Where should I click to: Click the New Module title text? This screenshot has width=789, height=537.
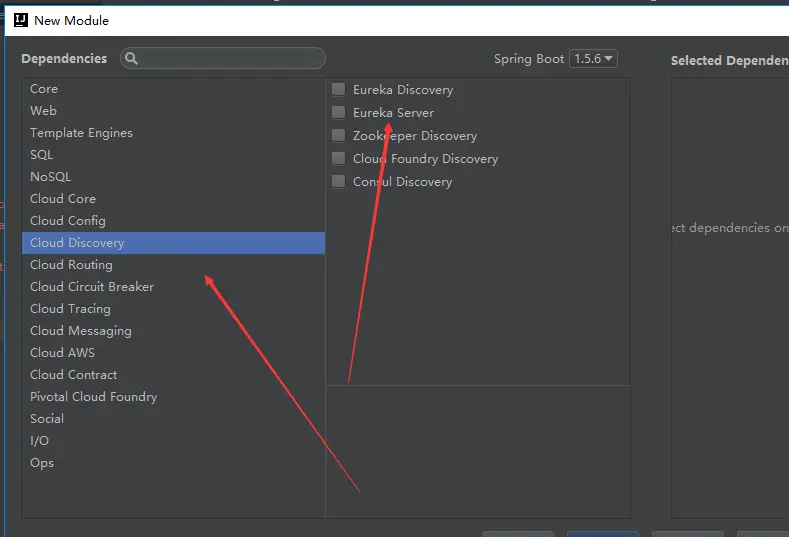click(x=71, y=21)
